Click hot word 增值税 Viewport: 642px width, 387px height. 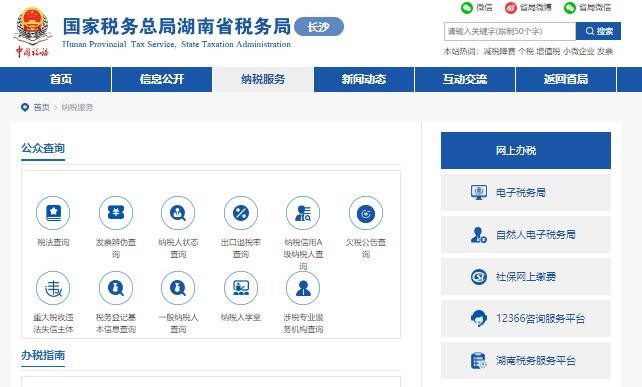548,52
